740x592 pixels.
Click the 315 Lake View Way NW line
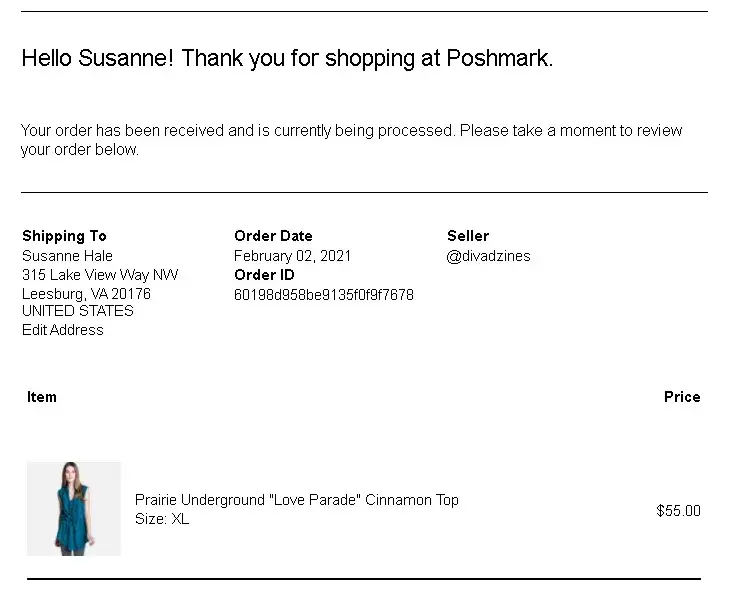[x=100, y=275]
